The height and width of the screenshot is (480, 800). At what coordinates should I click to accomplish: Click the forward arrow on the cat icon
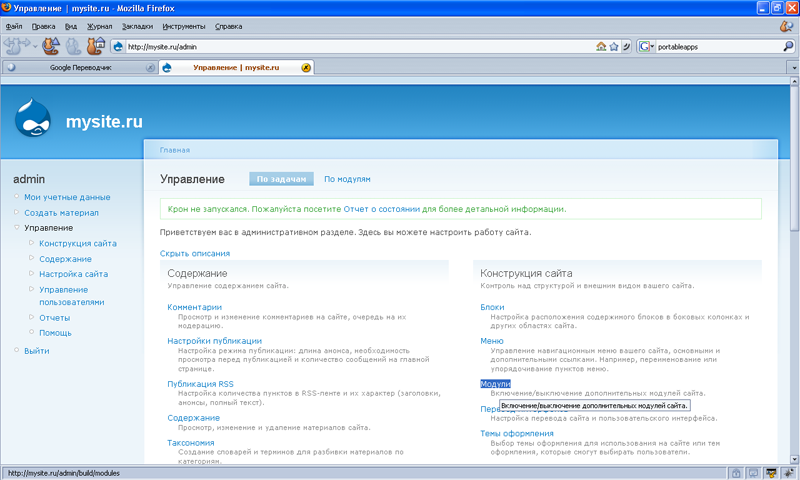pyautogui.click(x=25, y=43)
